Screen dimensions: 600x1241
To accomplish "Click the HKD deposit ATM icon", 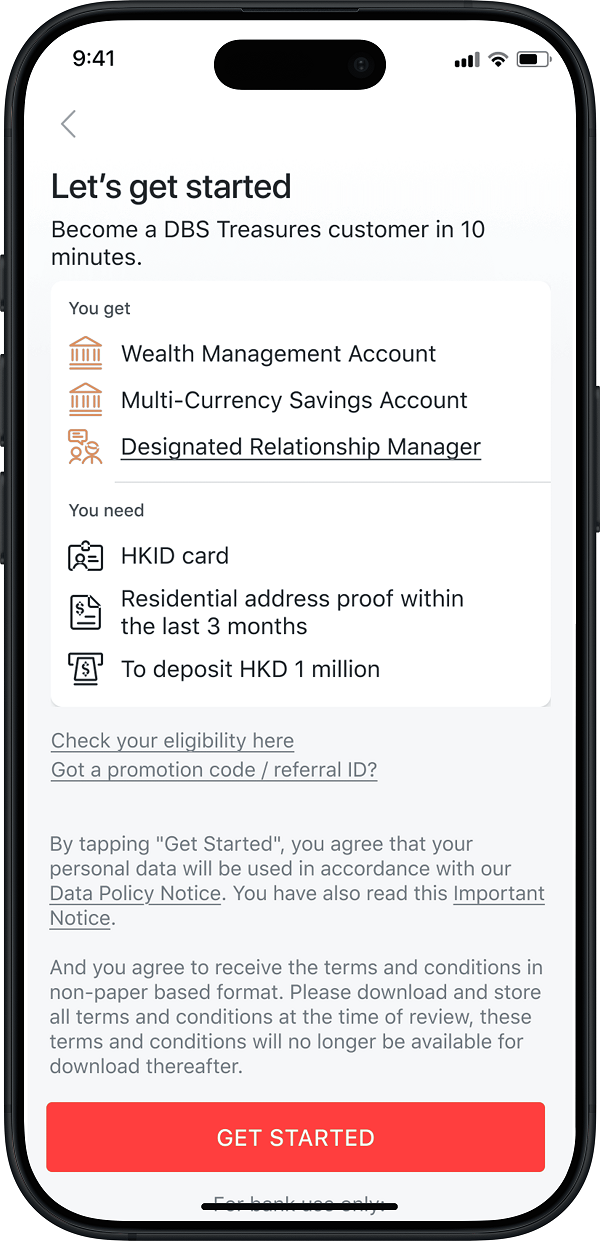I will tap(86, 669).
